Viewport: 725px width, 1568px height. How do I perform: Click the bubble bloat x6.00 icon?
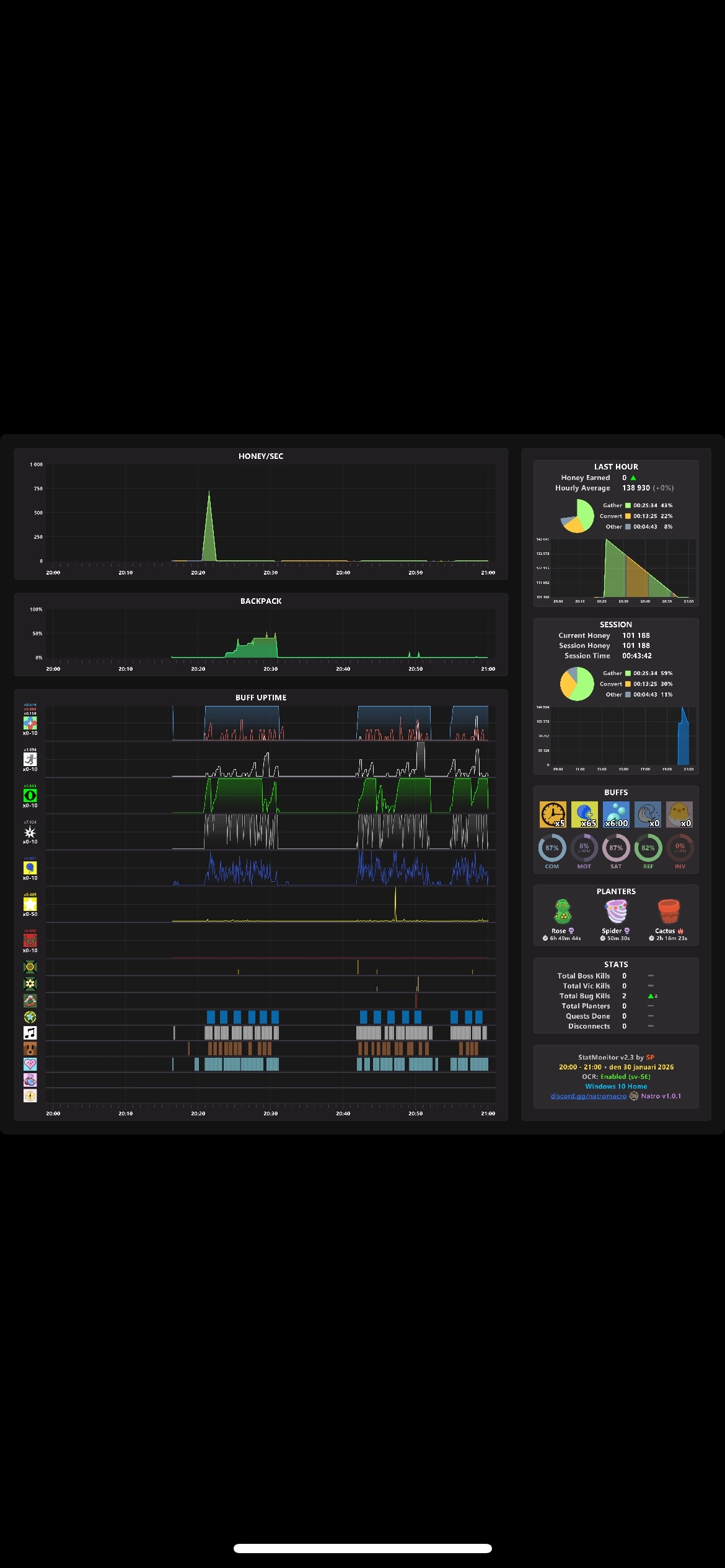(616, 814)
